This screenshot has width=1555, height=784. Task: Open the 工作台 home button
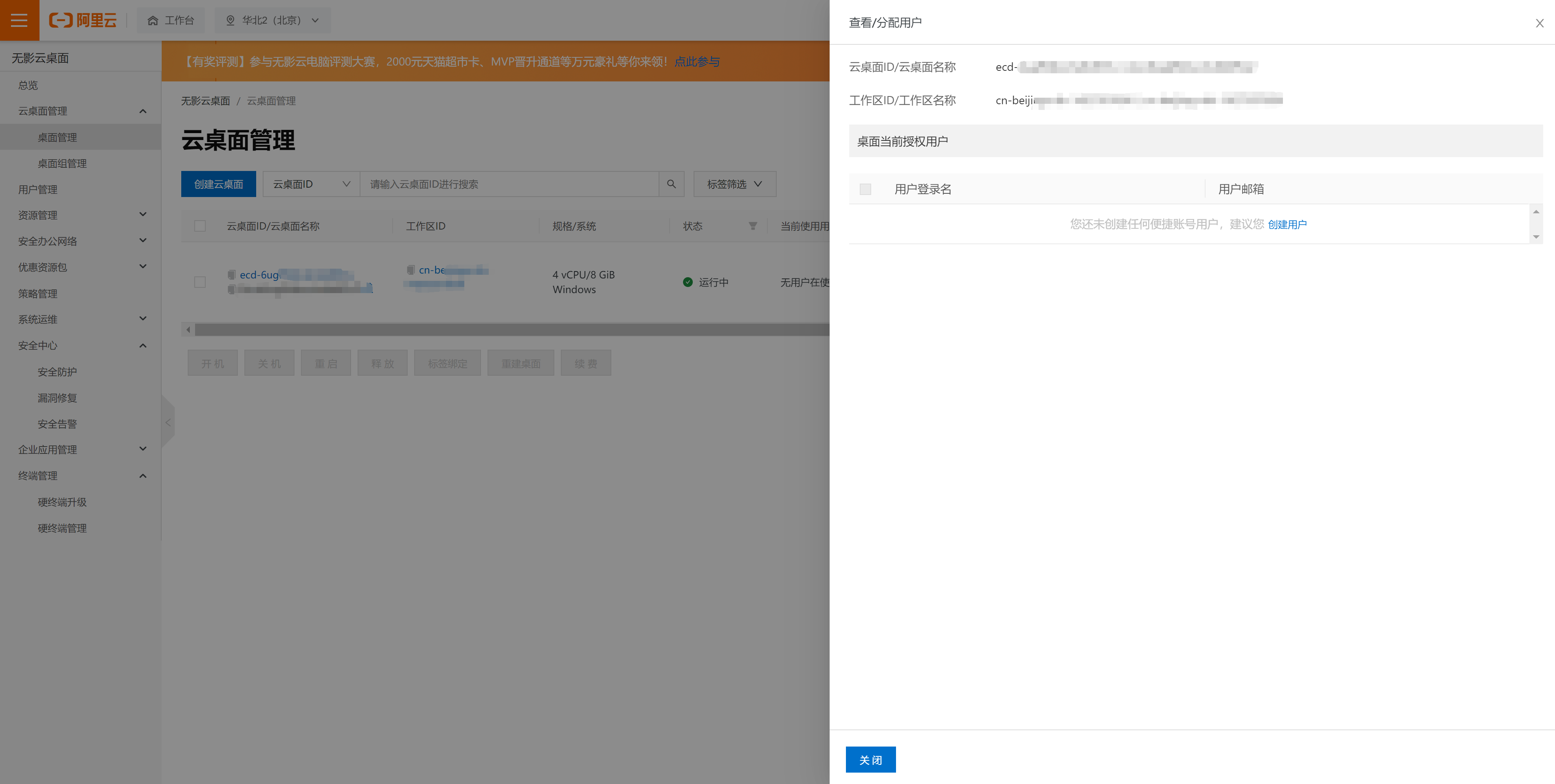pyautogui.click(x=171, y=20)
